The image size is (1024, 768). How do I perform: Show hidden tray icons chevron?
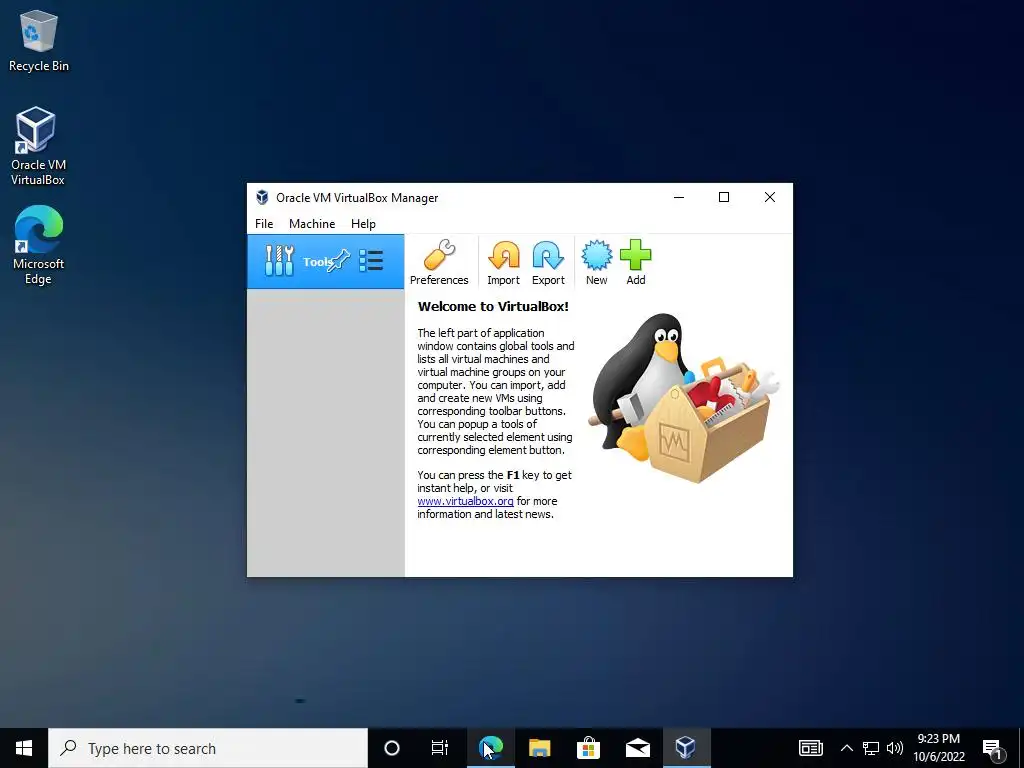click(x=846, y=748)
